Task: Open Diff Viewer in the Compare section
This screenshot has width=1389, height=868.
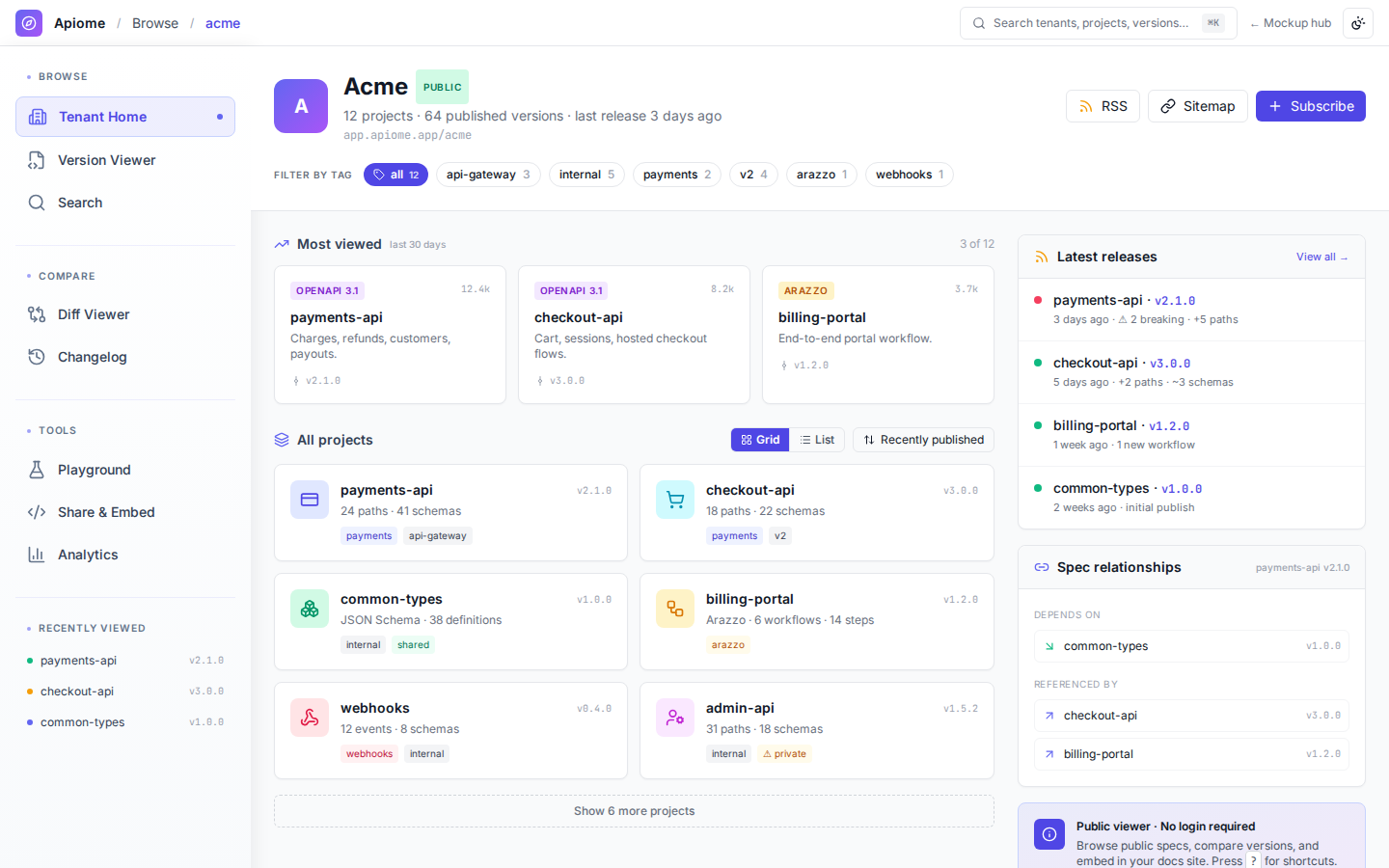Action: click(x=125, y=314)
